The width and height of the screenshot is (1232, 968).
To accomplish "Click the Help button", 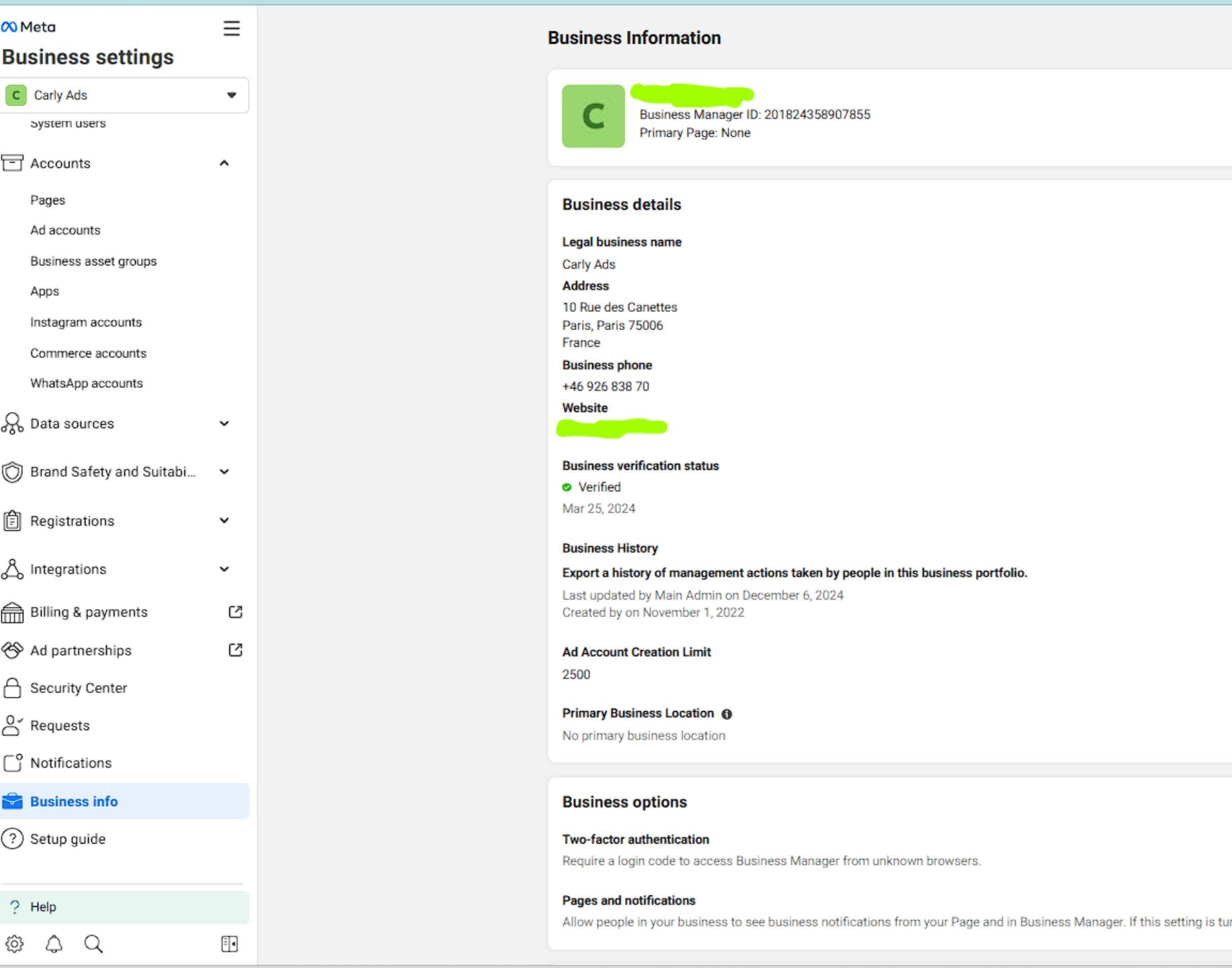I will coord(125,907).
